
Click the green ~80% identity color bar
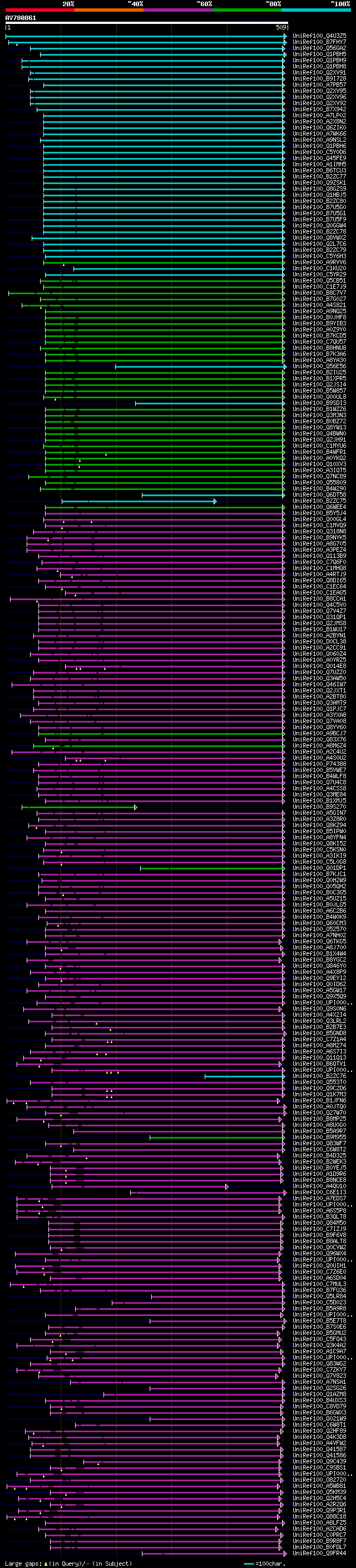click(247, 10)
